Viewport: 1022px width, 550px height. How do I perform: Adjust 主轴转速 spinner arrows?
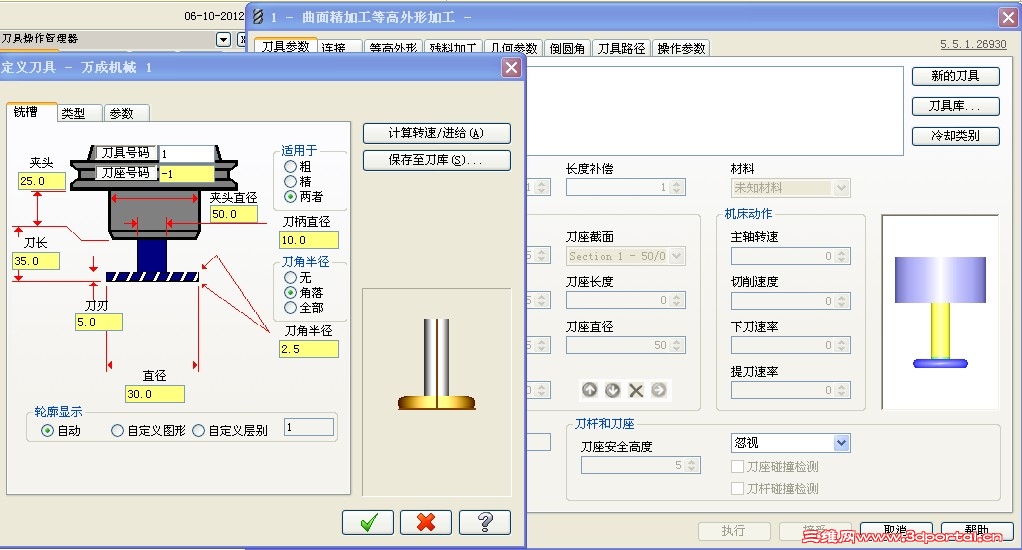pyautogui.click(x=841, y=256)
